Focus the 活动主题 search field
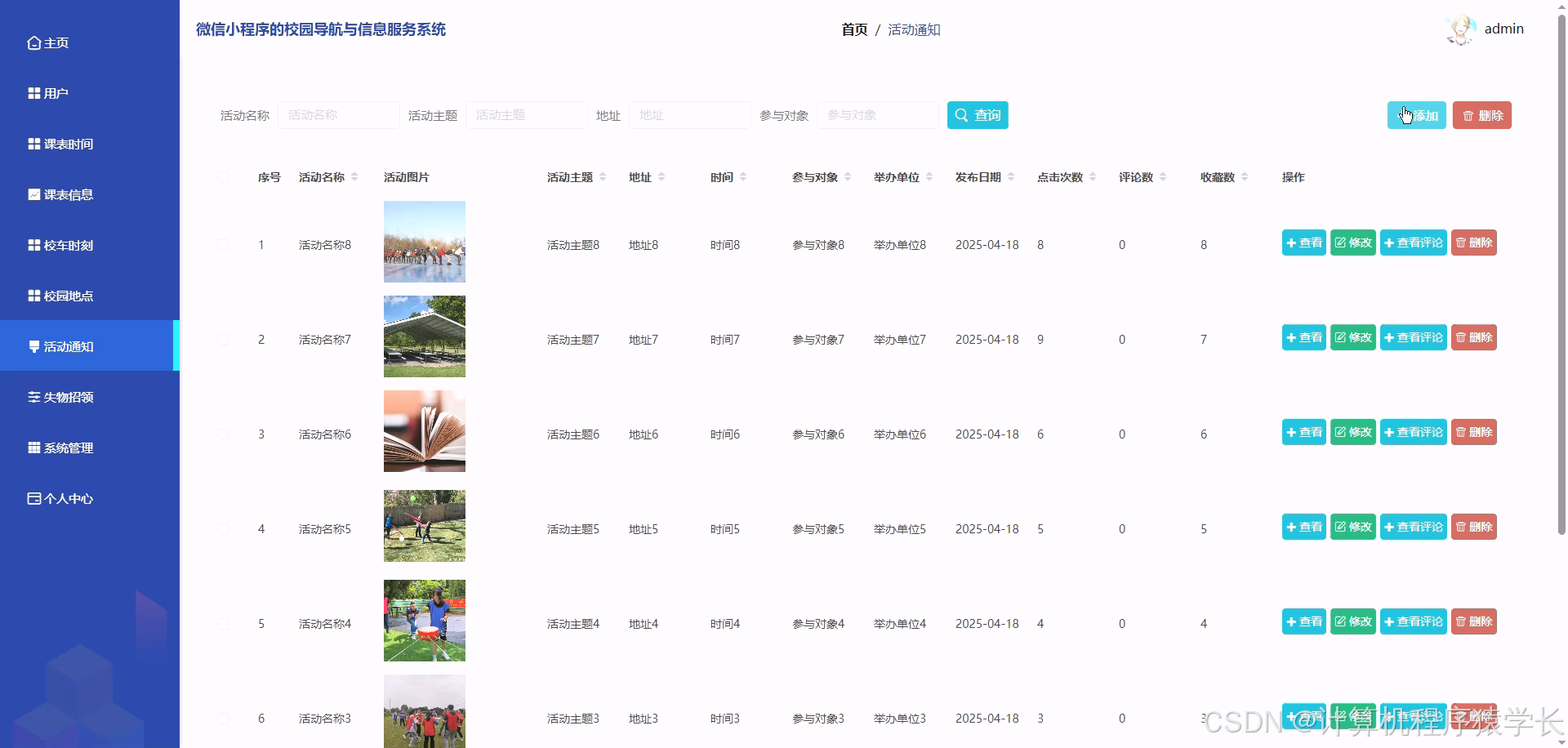 pyautogui.click(x=527, y=115)
